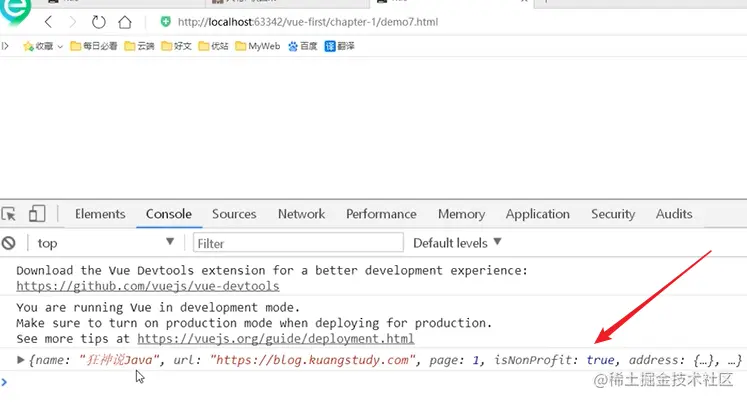The image size is (747, 402).
Task: Toggle the device toolbar icon
Action: [37, 213]
